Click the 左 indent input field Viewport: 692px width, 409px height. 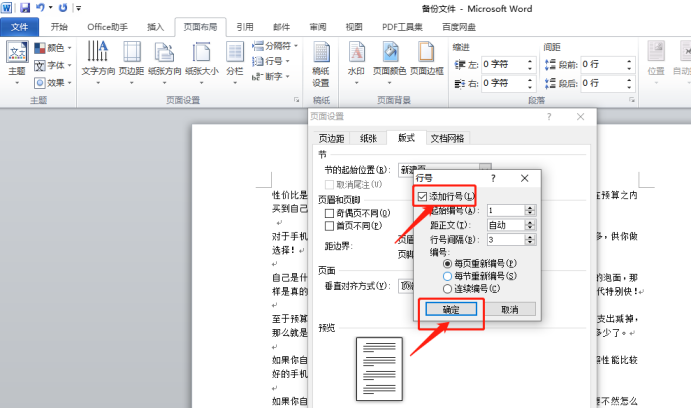503,65
